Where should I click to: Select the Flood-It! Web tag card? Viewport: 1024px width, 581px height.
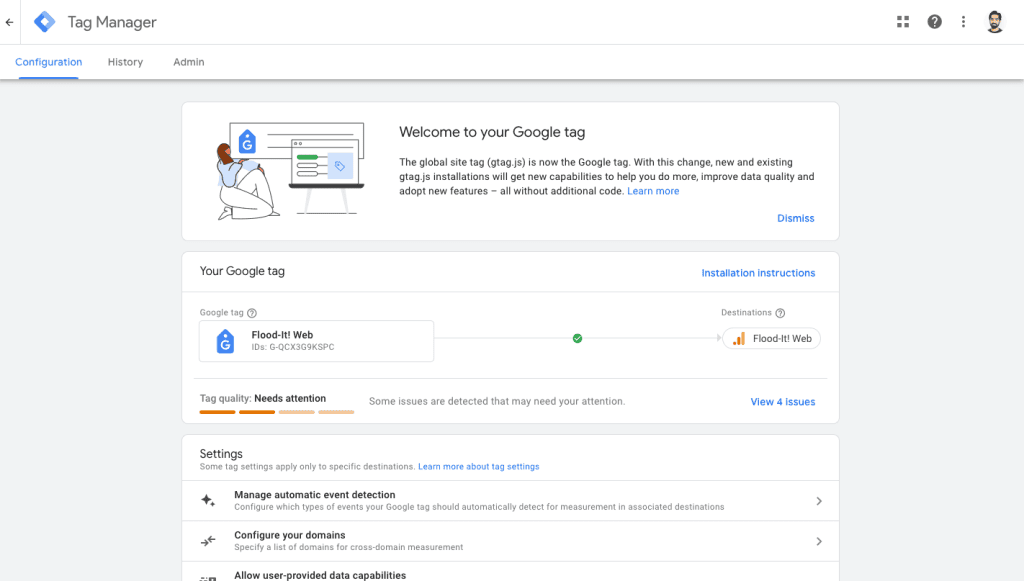coord(318,341)
